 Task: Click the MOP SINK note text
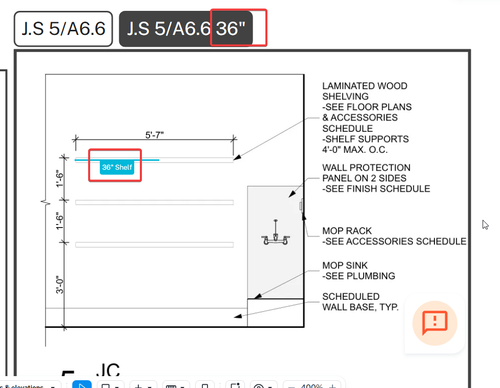point(345,265)
